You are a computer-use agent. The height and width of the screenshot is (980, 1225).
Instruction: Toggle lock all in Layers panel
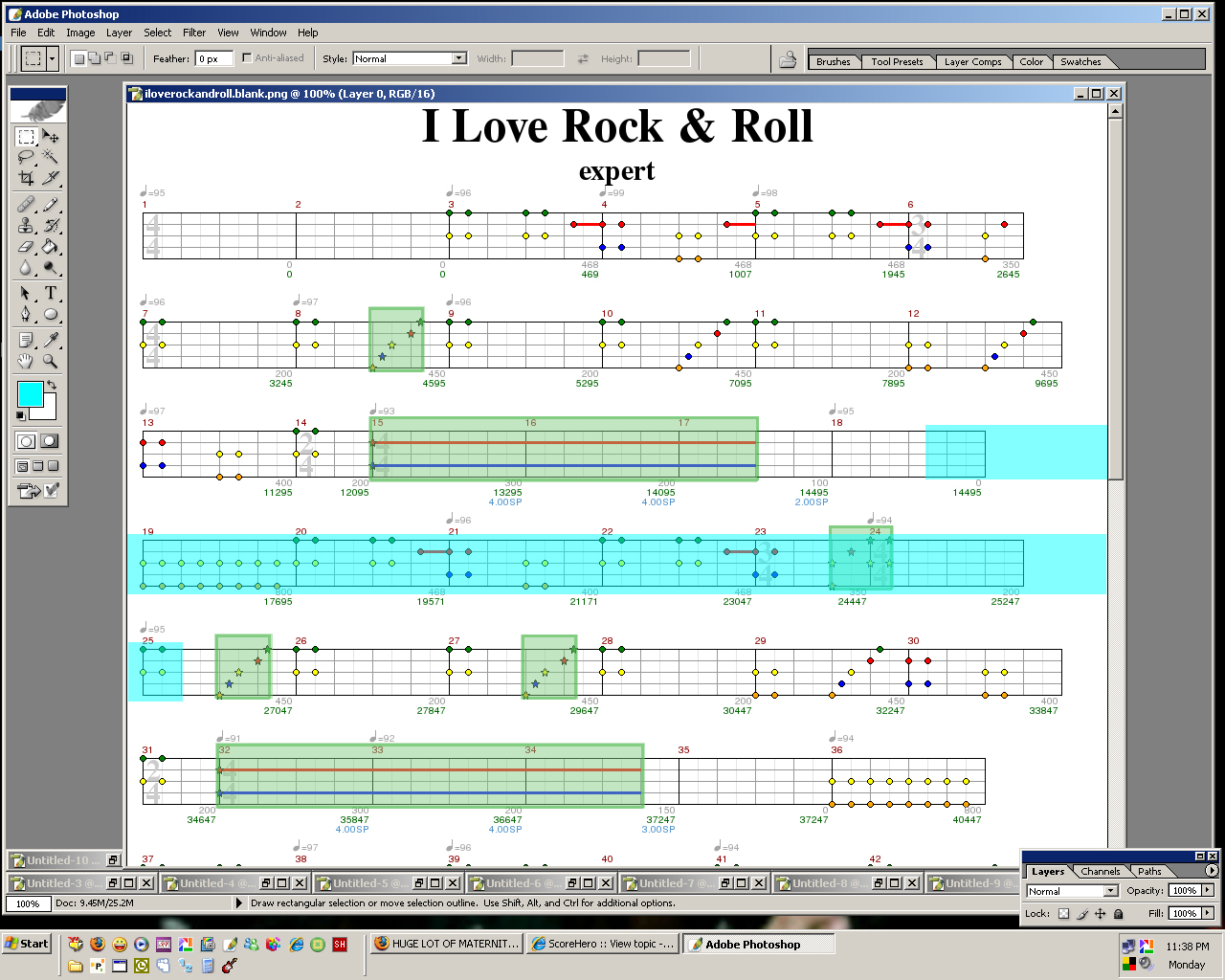(x=1118, y=913)
